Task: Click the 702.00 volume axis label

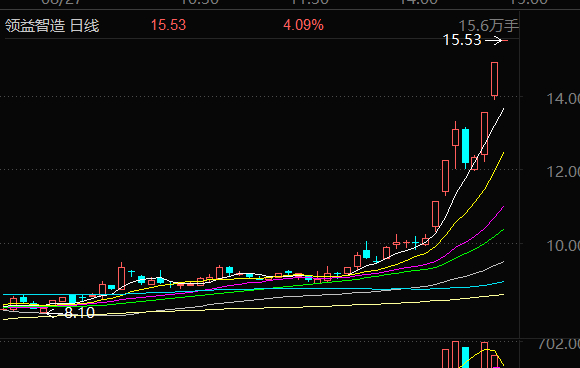Action: [559, 344]
